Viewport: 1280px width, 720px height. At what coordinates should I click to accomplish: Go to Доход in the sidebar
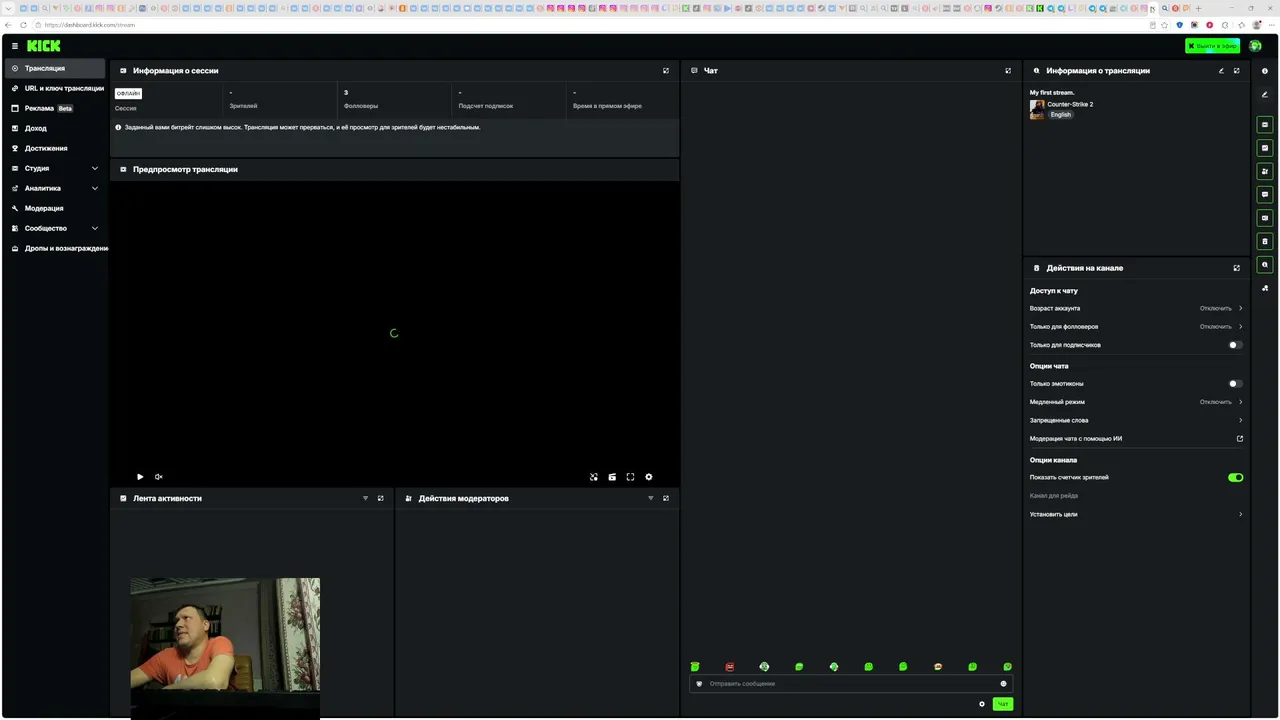click(x=55, y=128)
